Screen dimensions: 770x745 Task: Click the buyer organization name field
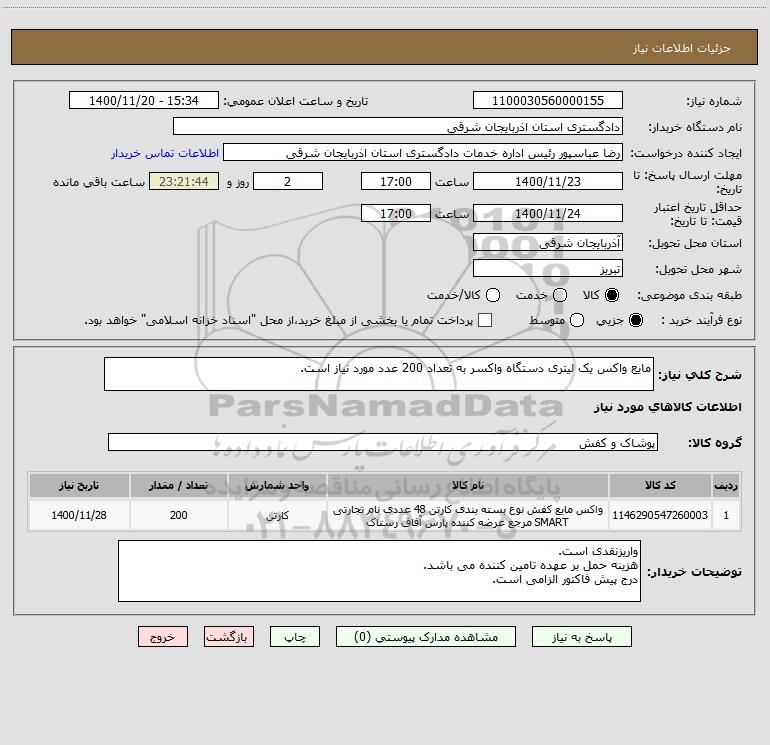(398, 126)
